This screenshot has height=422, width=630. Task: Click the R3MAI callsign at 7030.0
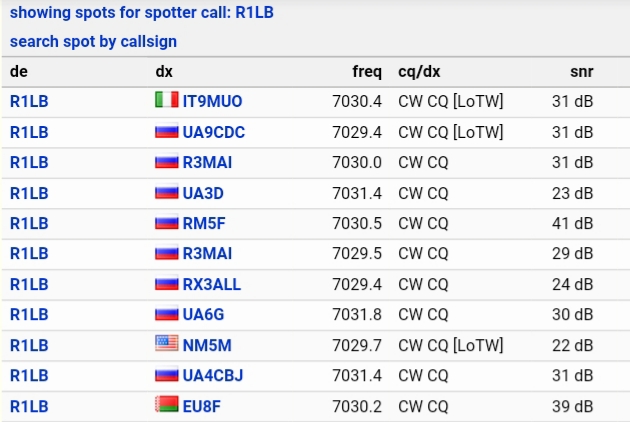click(207, 162)
